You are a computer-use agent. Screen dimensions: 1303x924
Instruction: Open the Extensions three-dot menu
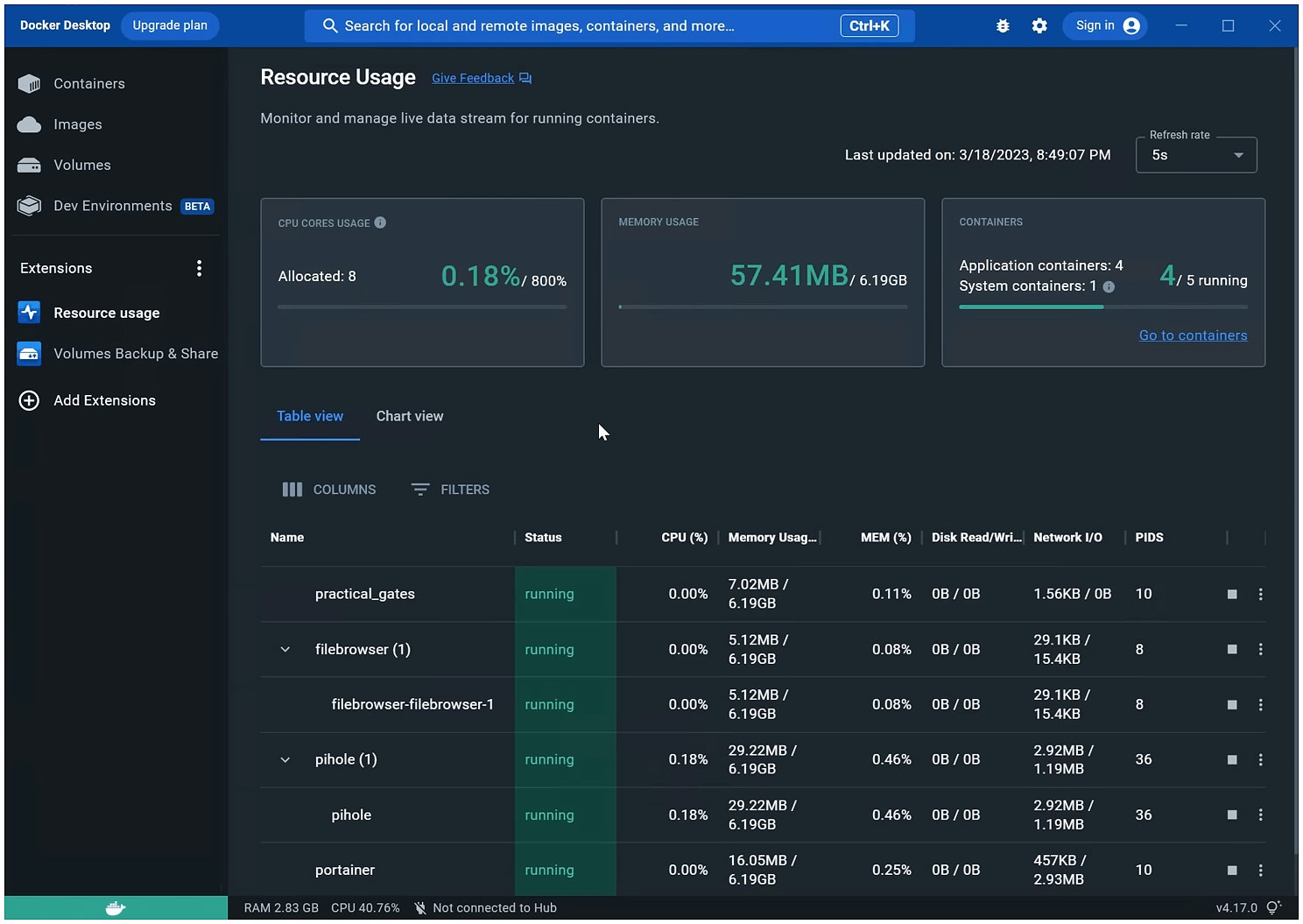(200, 268)
